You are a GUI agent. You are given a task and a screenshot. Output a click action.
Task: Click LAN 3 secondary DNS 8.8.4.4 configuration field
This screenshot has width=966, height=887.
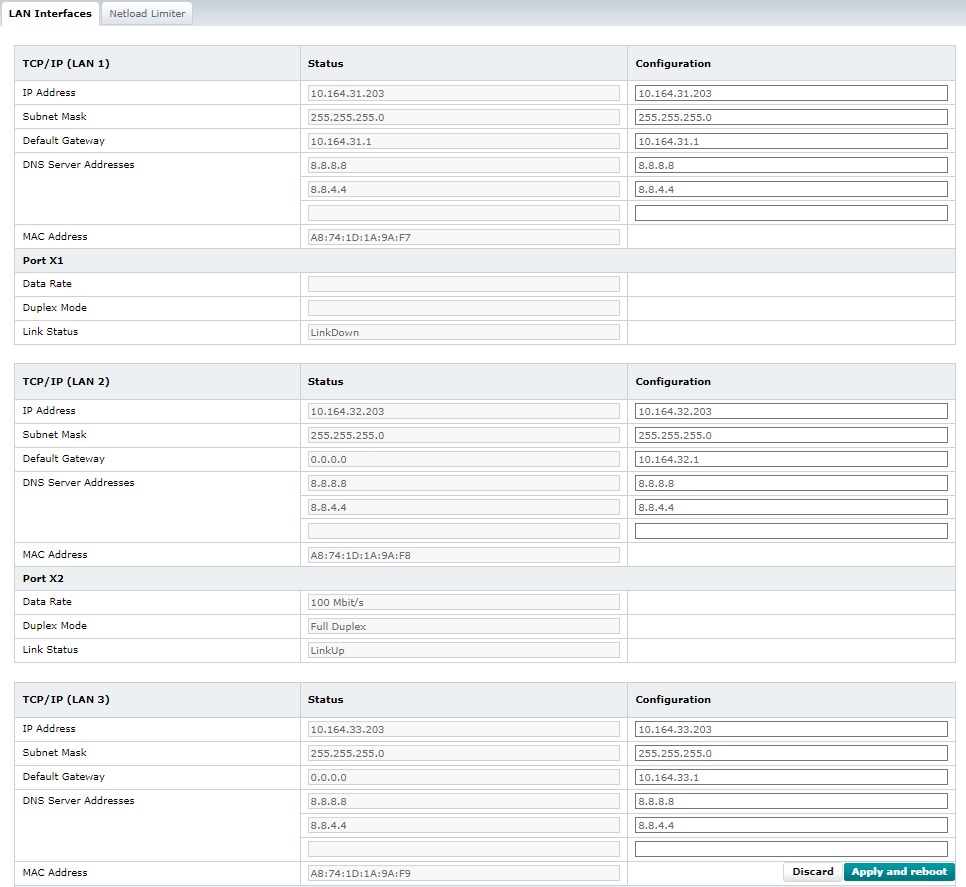point(790,825)
